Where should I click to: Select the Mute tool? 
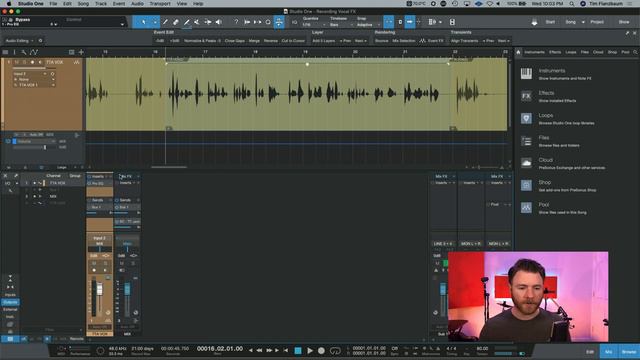point(197,22)
